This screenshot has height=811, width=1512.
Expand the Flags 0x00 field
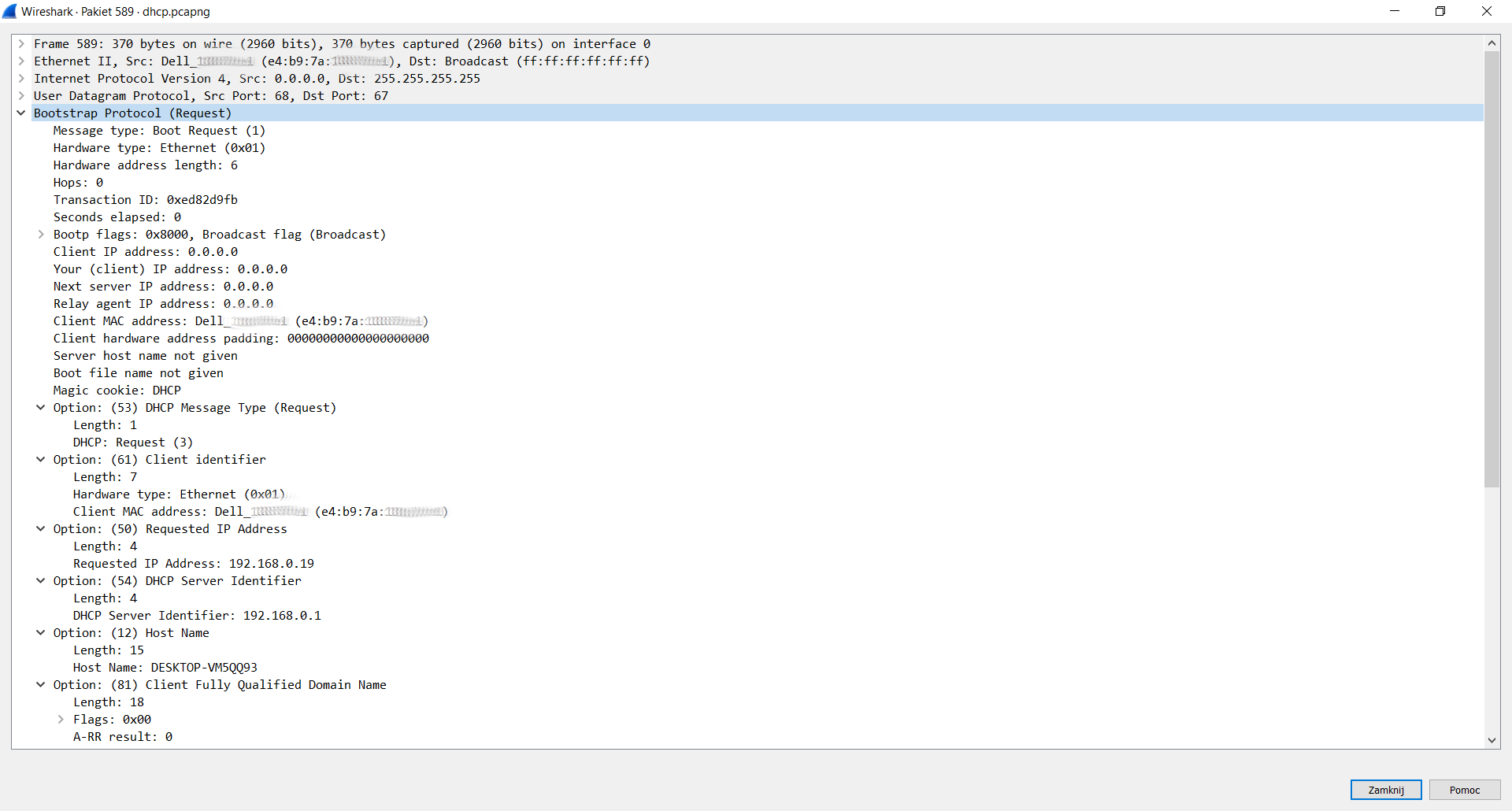[x=61, y=720]
